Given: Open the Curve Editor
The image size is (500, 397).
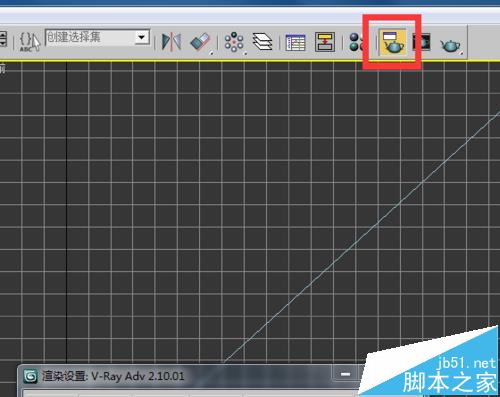Looking at the screenshot, I should pyautogui.click(x=295, y=42).
